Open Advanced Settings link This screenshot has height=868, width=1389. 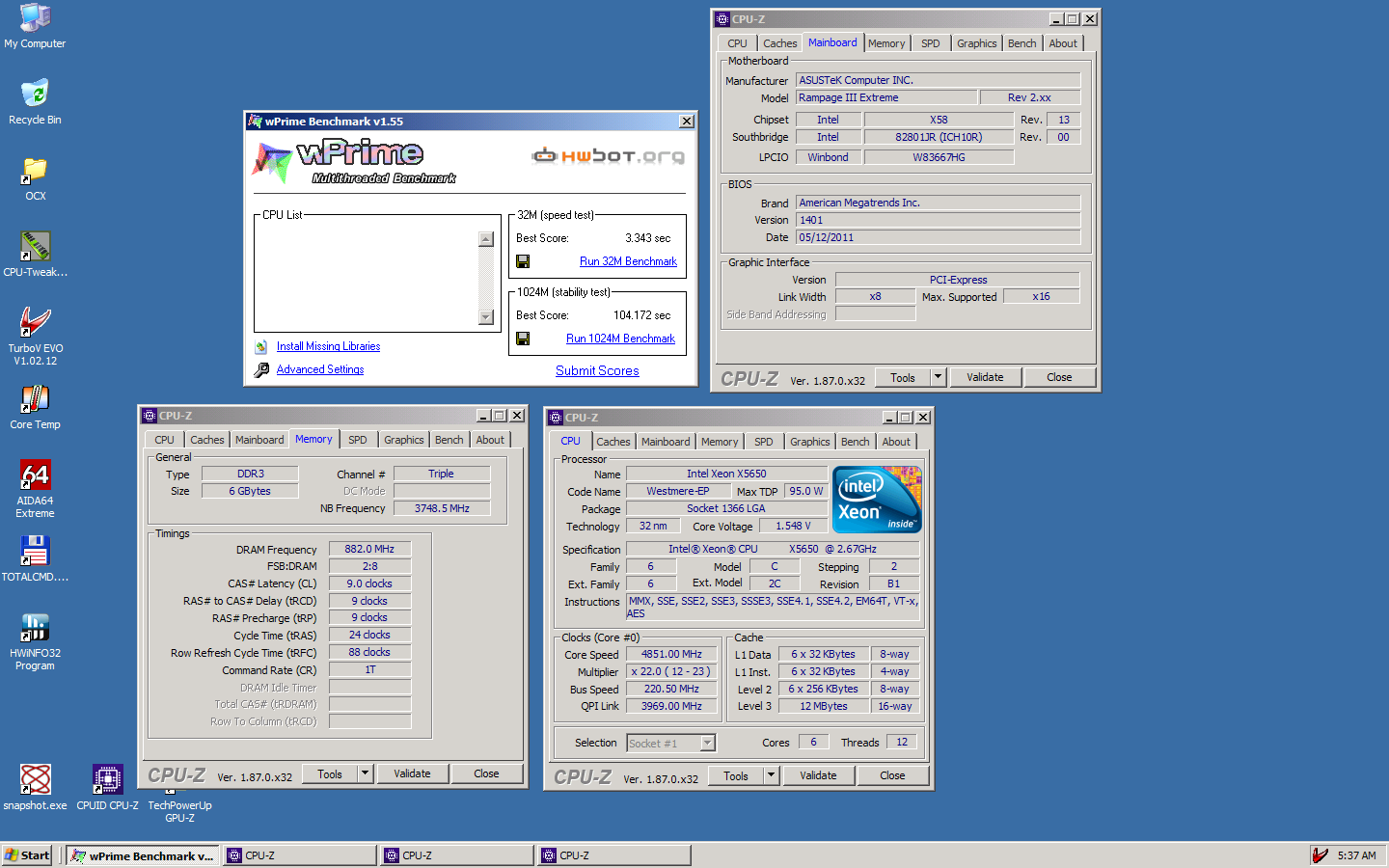tap(320, 369)
